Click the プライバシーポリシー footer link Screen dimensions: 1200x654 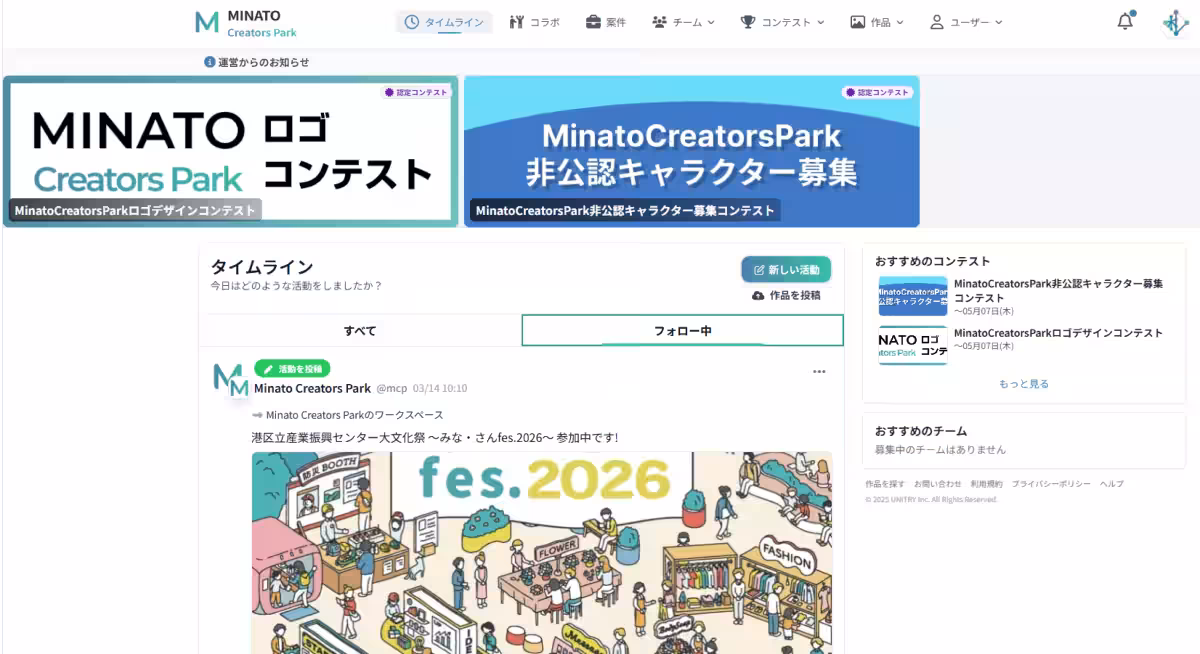click(x=1050, y=483)
